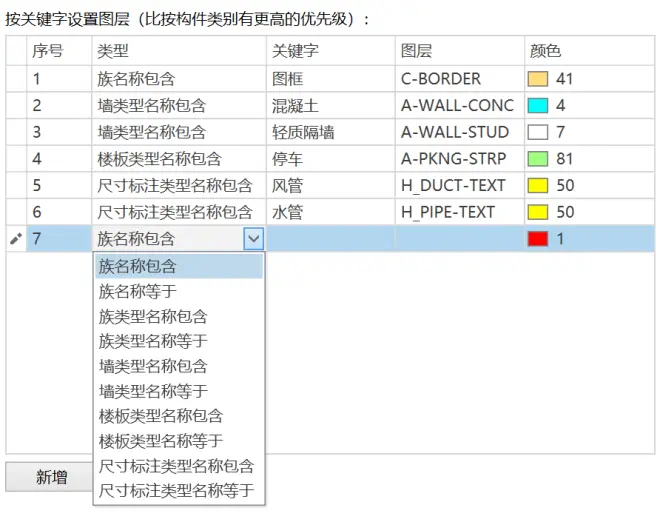Pick 楼板类型名称包含 in the dropdown list
Image resolution: width=660 pixels, height=522 pixels.
(179, 416)
